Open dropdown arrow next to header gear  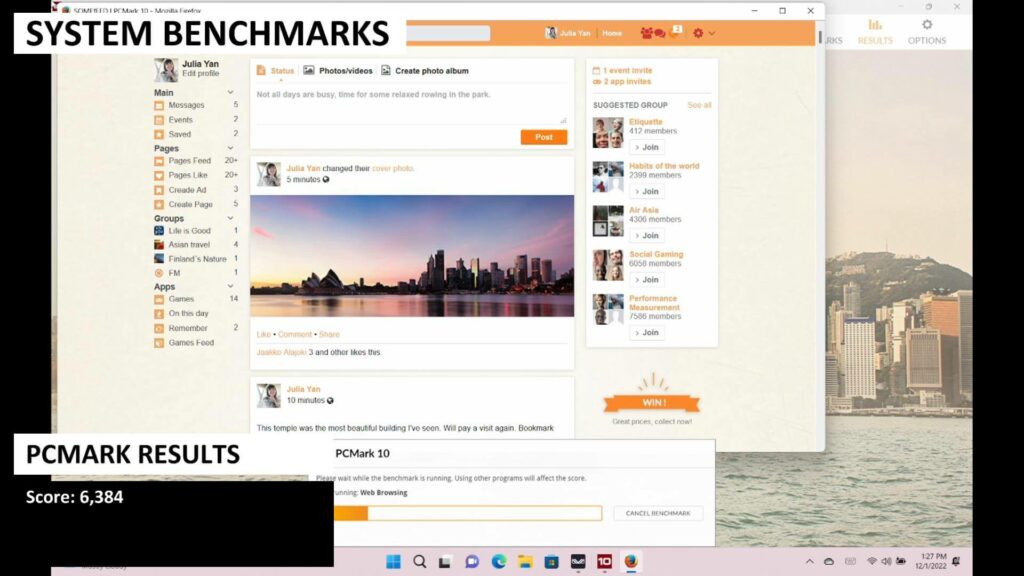click(x=712, y=33)
